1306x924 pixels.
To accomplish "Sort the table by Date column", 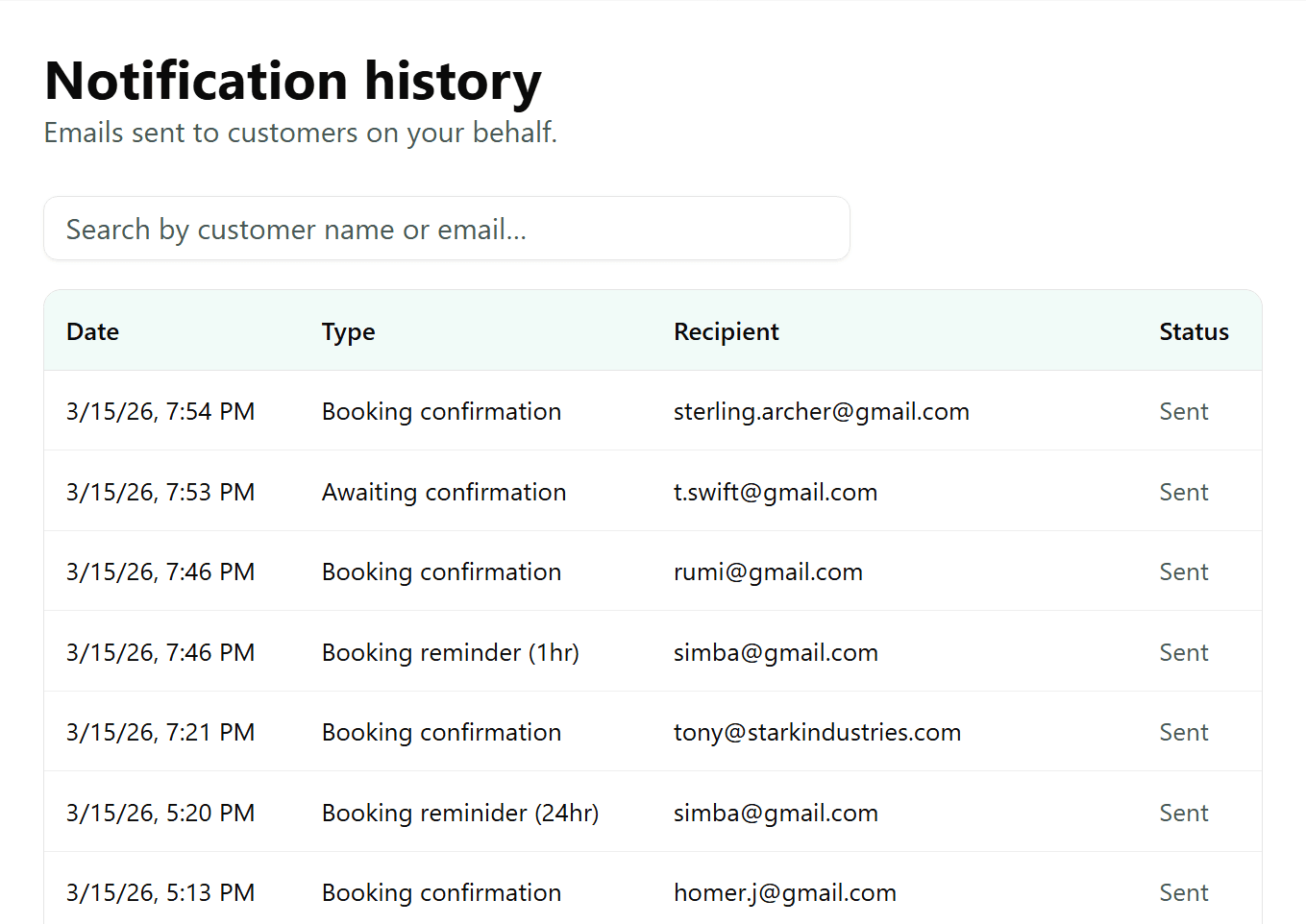I will coord(92,331).
